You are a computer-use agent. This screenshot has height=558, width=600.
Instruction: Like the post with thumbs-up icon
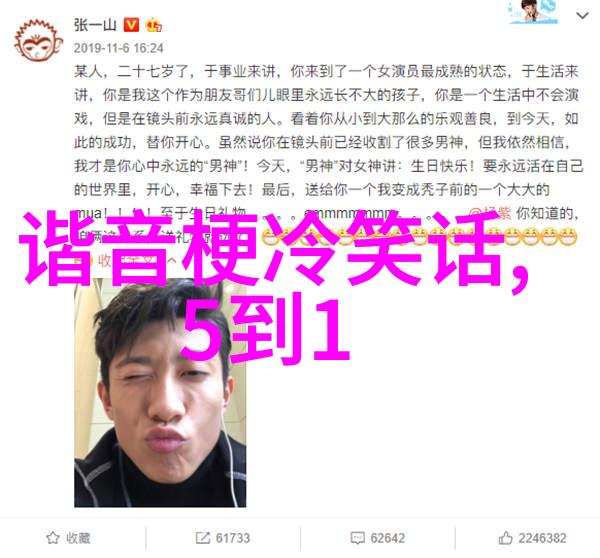[505, 538]
